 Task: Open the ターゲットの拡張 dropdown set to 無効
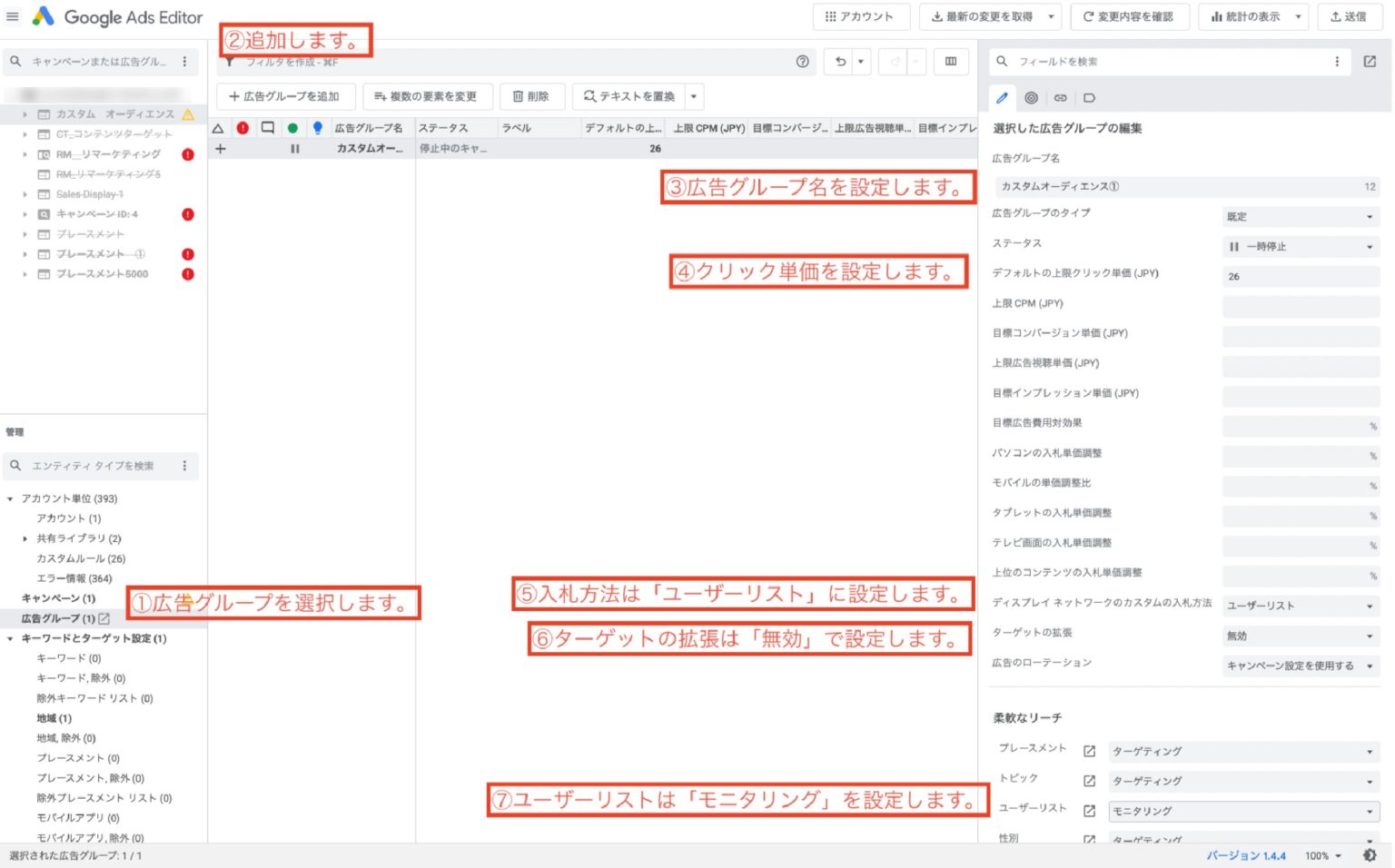point(1300,636)
